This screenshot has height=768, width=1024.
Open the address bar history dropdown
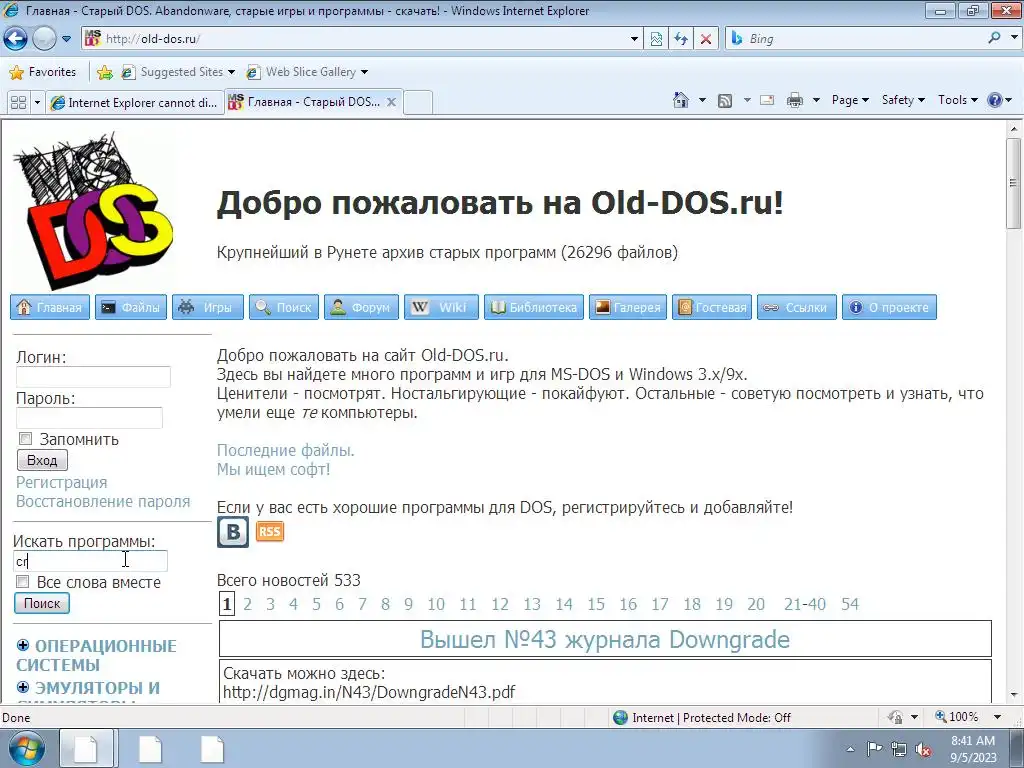click(x=634, y=39)
